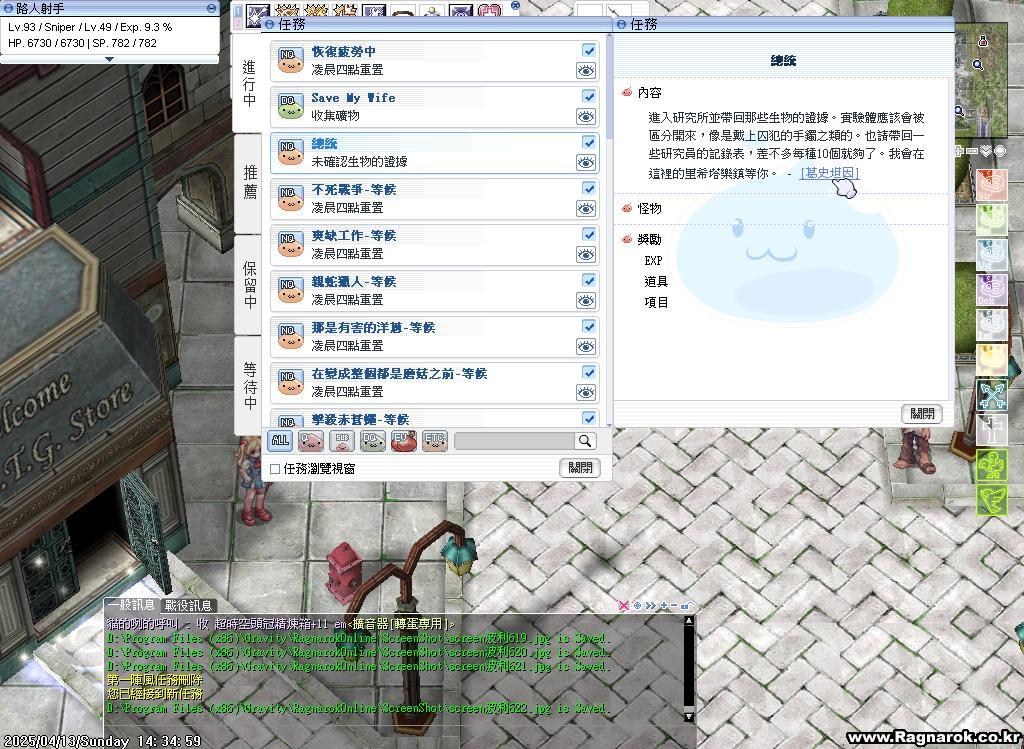Enable the 任務瀏覽視窗 checkbox

click(x=275, y=468)
